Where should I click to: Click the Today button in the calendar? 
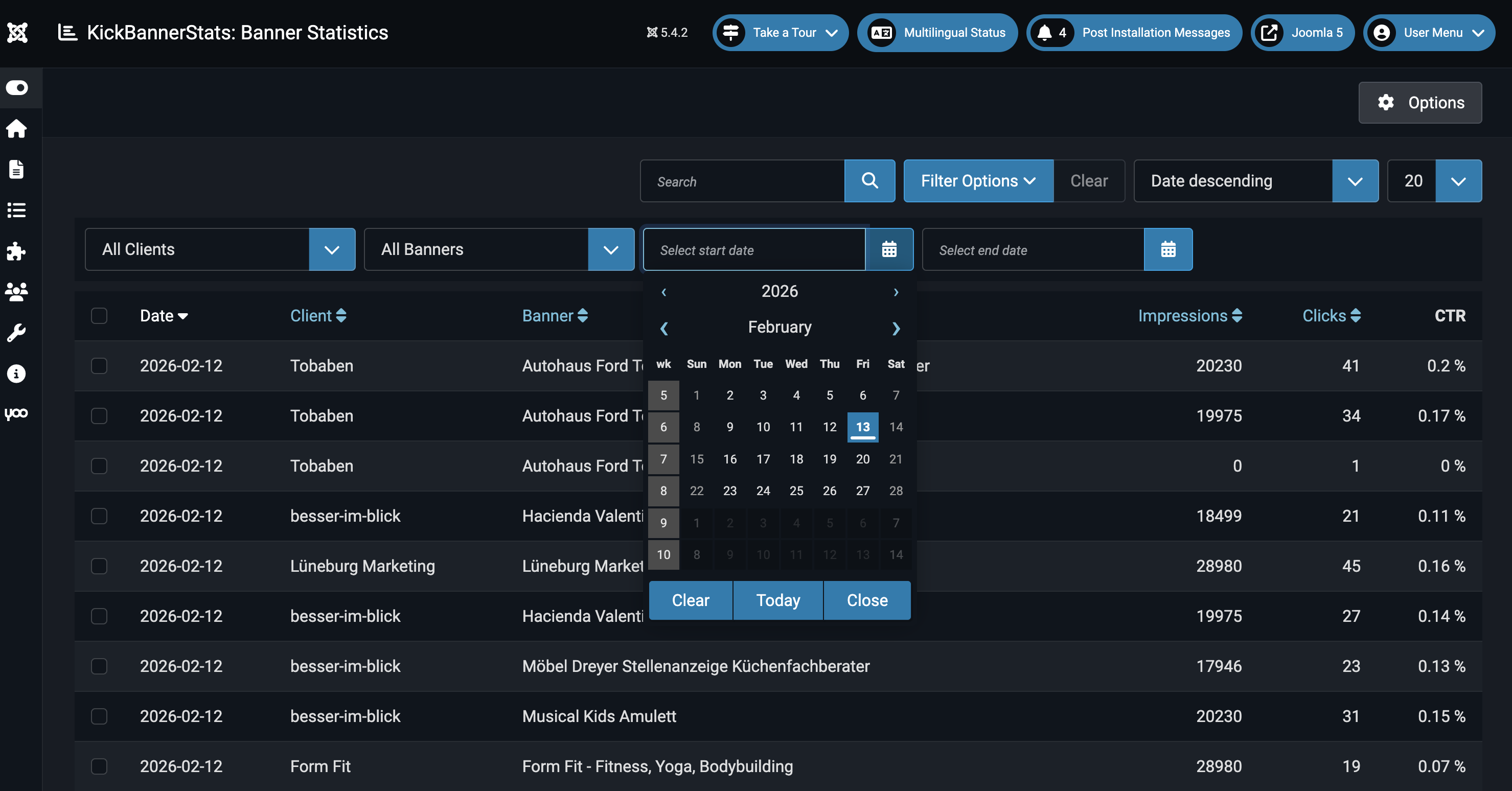(x=777, y=600)
